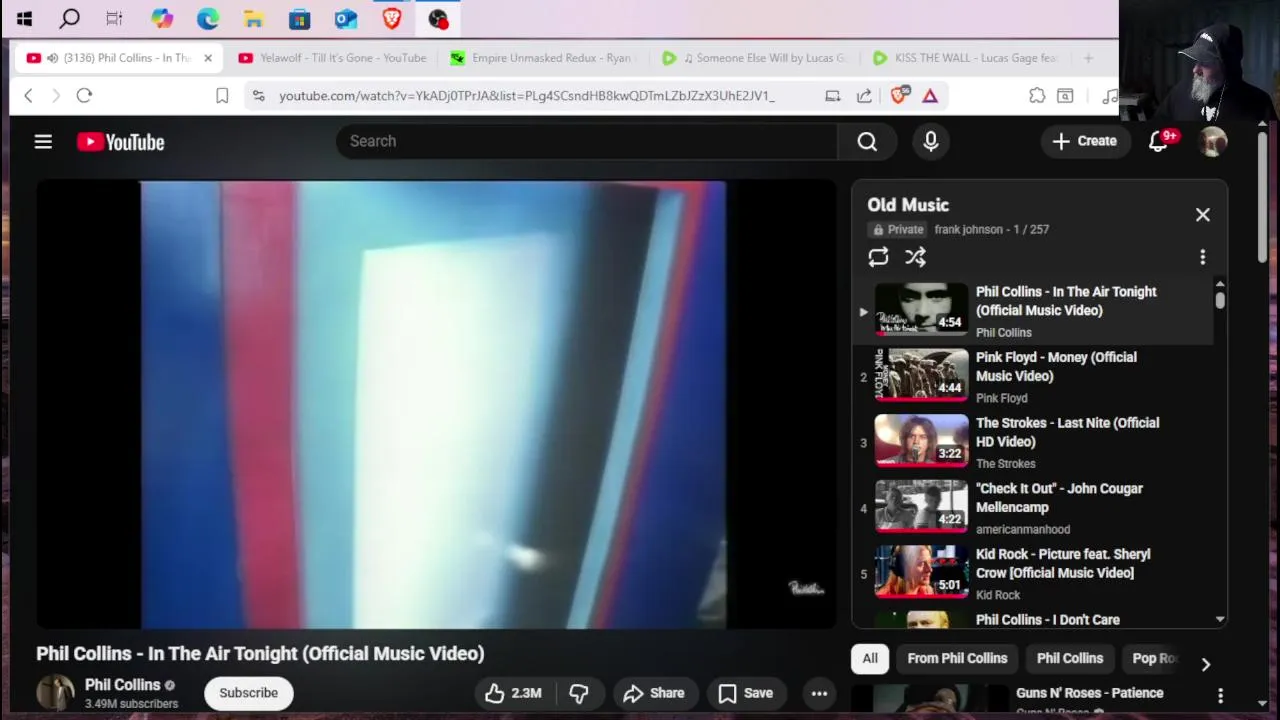Click the 2.3M like count
Viewport: 1280px width, 720px height.
pyautogui.click(x=526, y=693)
